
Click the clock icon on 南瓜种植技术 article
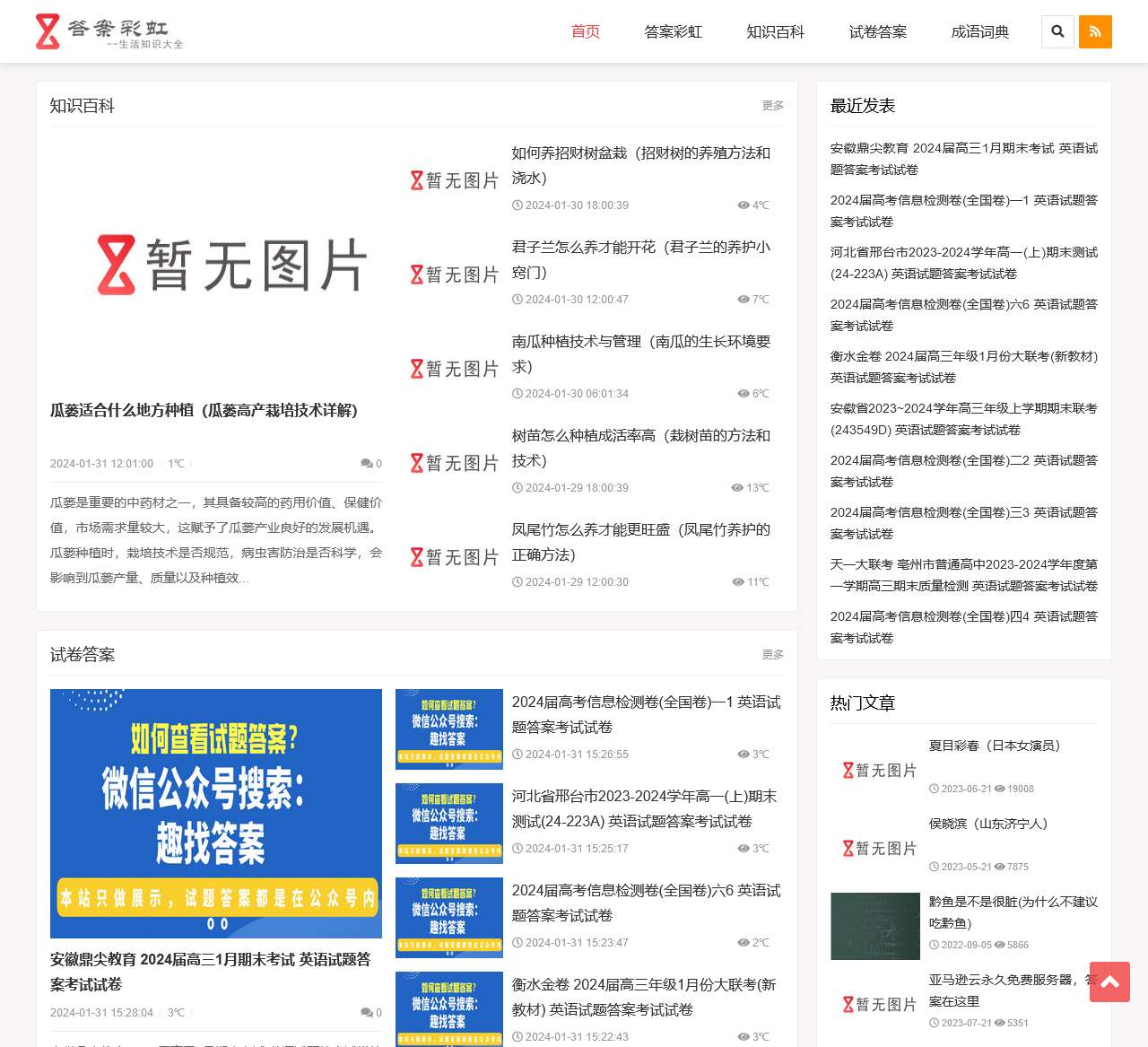click(x=518, y=393)
